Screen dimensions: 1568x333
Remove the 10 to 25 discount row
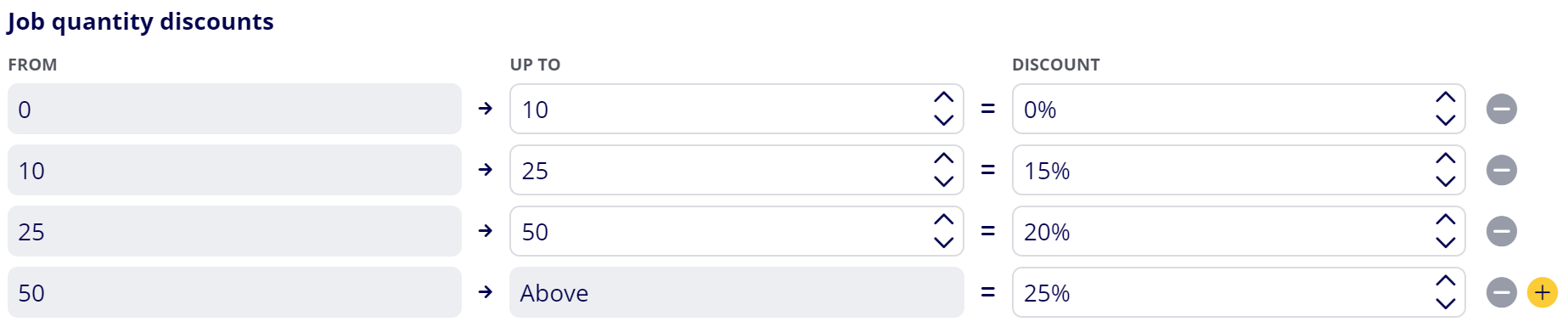tap(1501, 170)
